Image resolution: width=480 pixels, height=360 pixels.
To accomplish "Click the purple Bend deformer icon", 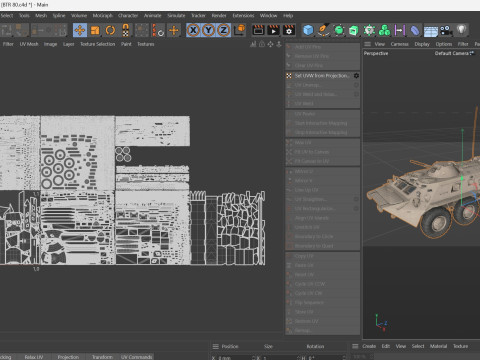I will pyautogui.click(x=415, y=30).
